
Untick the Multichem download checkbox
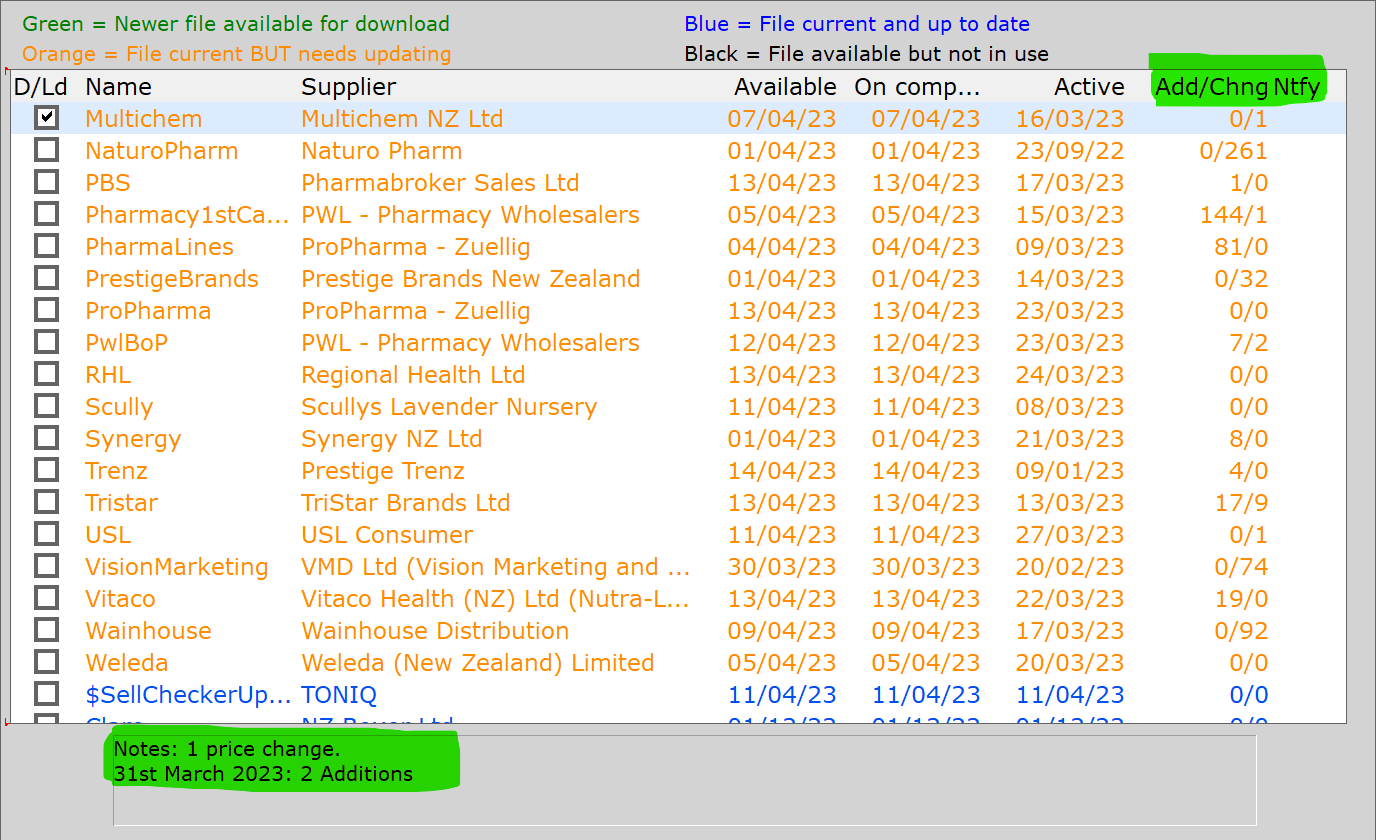[46, 117]
